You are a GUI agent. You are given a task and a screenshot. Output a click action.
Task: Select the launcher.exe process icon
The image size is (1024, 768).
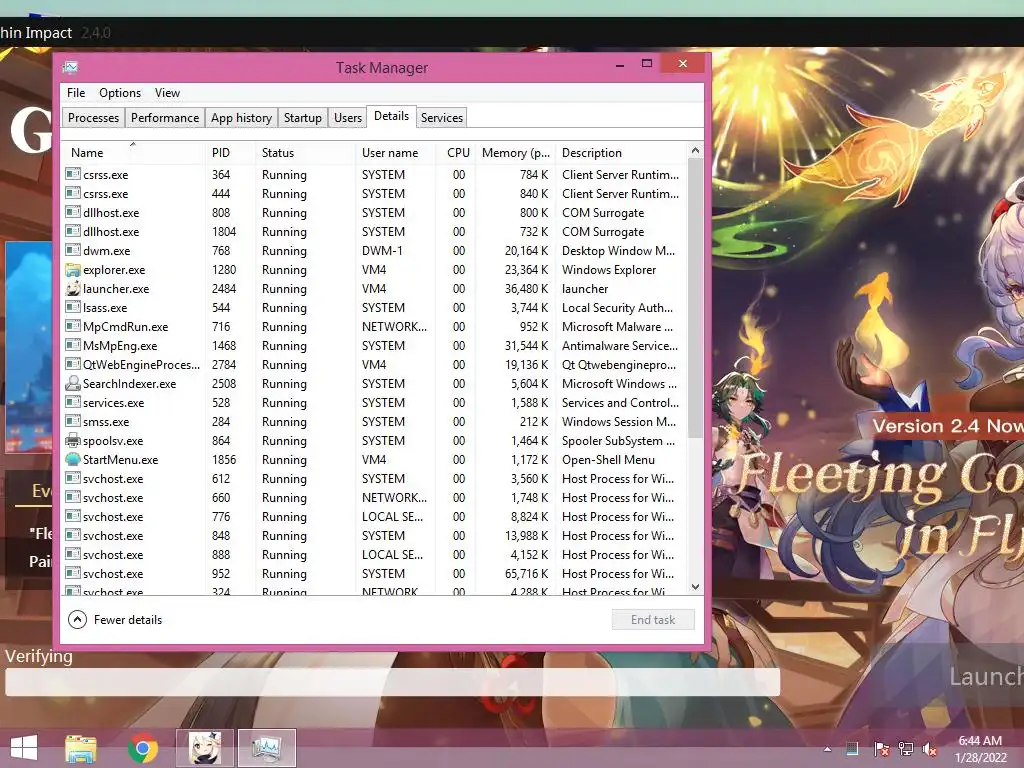click(x=72, y=288)
